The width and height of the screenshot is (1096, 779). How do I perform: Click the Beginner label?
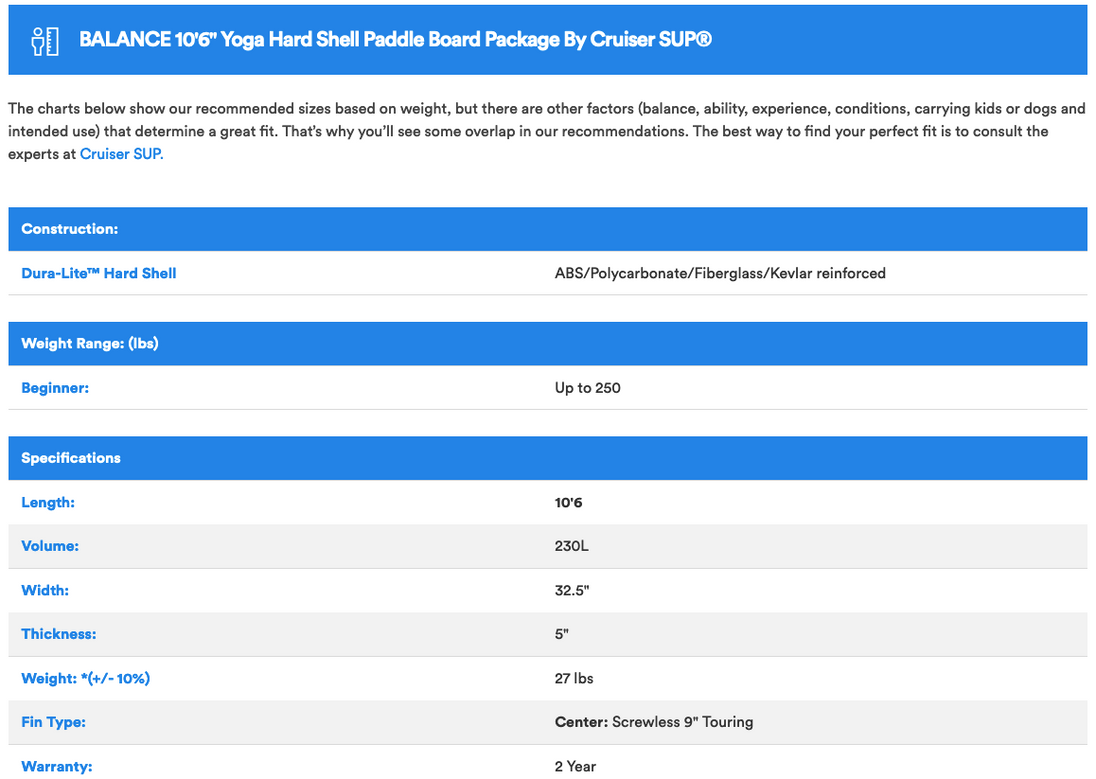[x=55, y=388]
